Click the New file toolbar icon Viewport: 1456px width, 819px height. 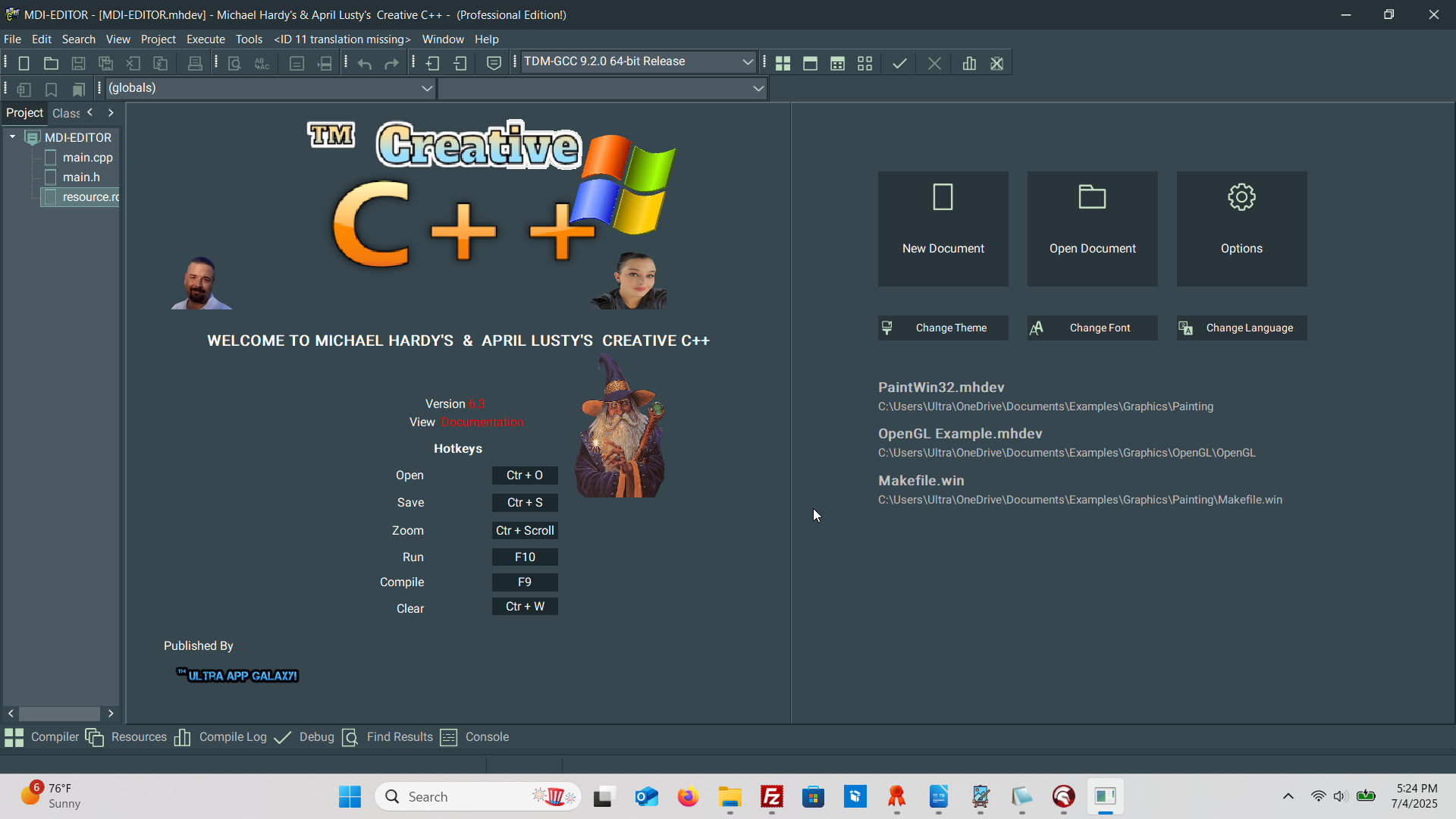point(24,64)
